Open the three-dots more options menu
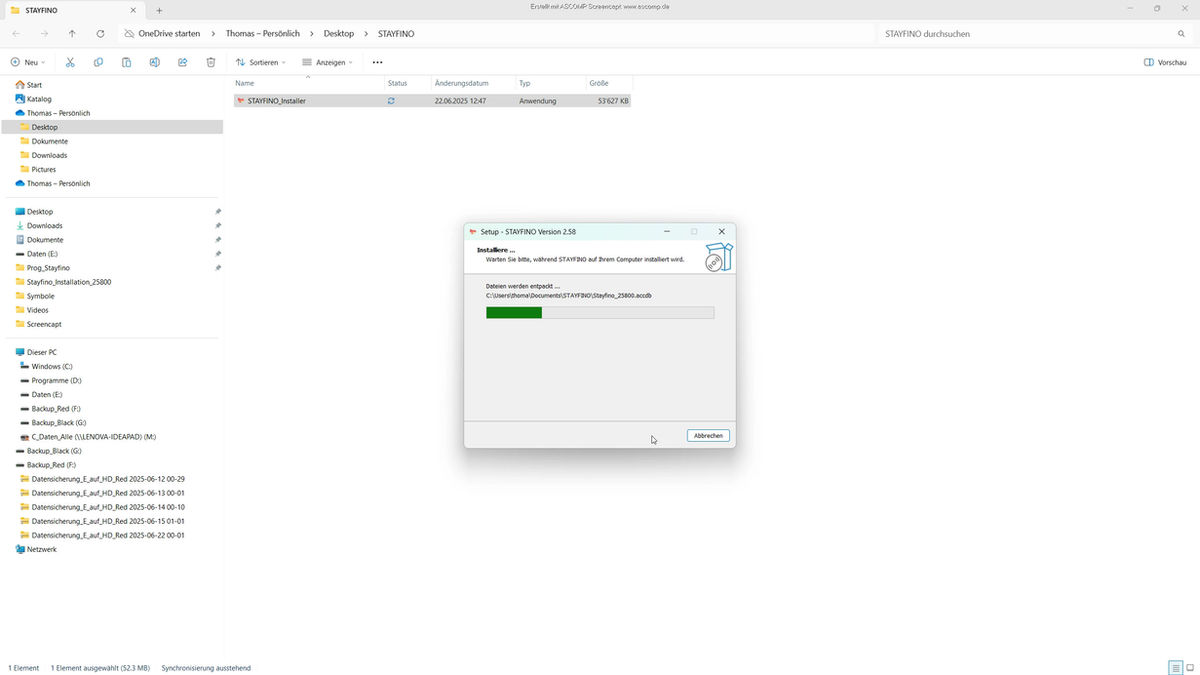 377,62
